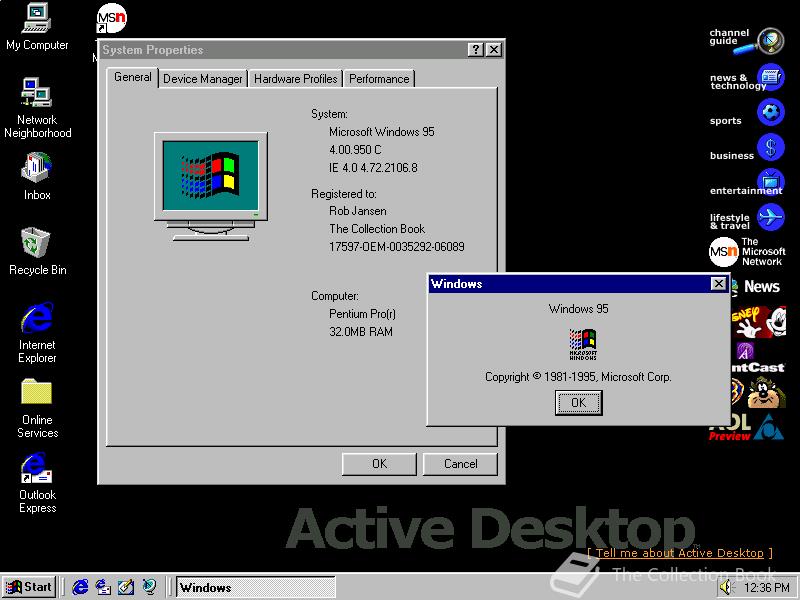The image size is (800, 600).
Task: Open the AOL Preview channel
Action: click(x=746, y=427)
